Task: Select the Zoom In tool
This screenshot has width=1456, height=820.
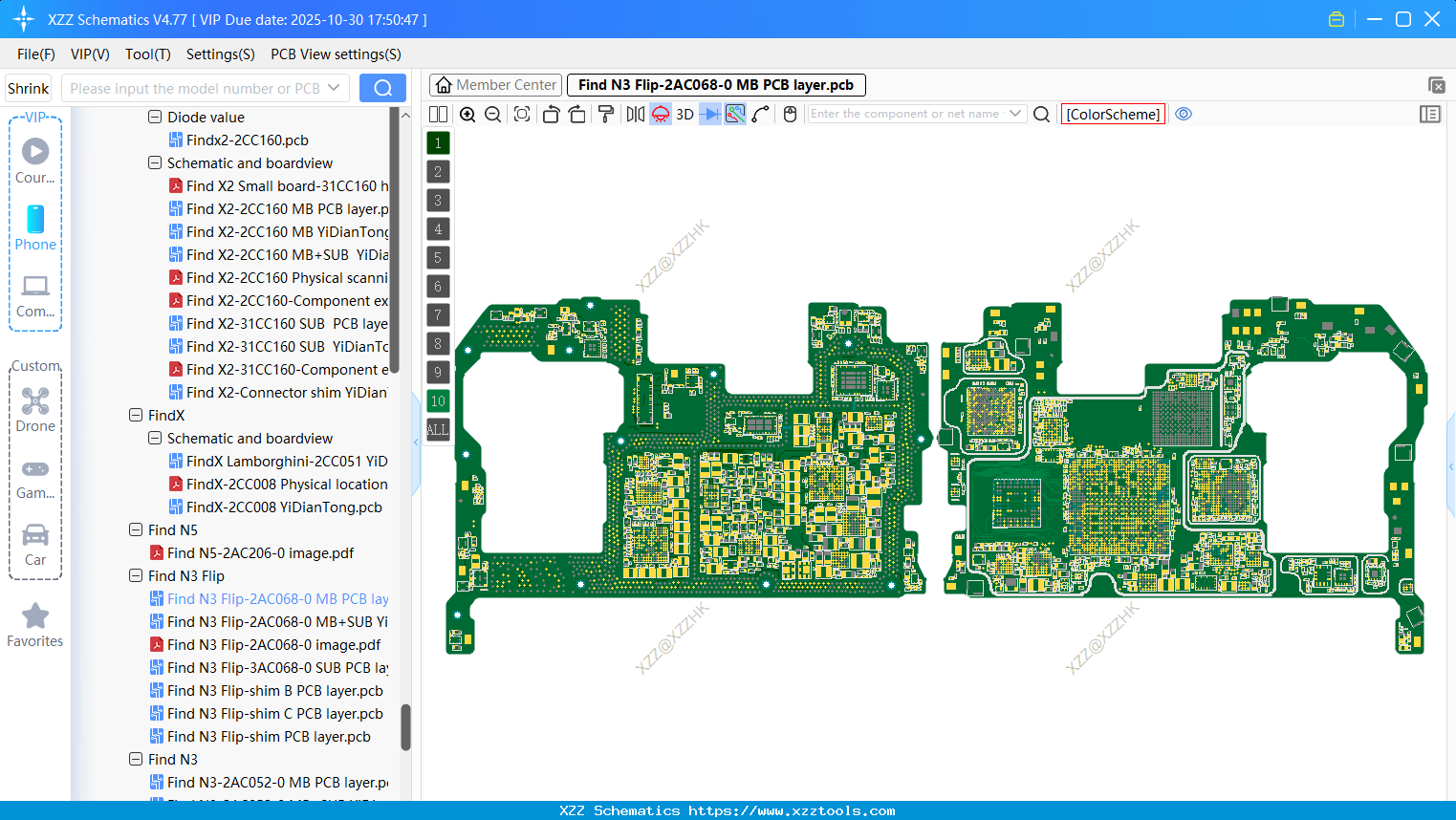Action: pos(467,114)
